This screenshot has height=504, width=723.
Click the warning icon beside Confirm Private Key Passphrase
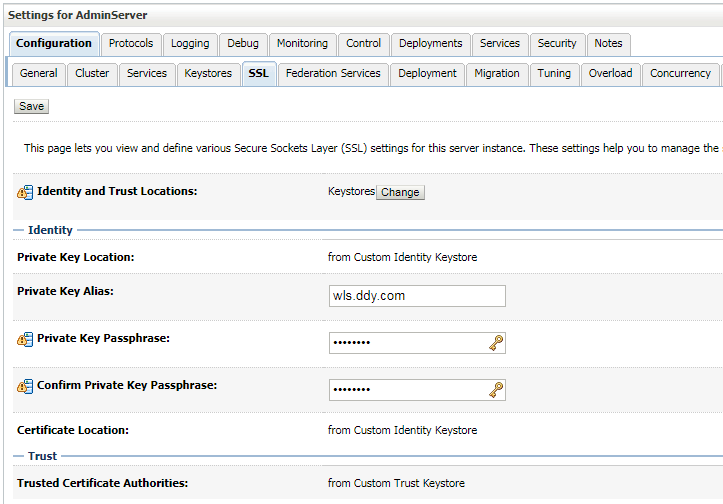(x=25, y=386)
